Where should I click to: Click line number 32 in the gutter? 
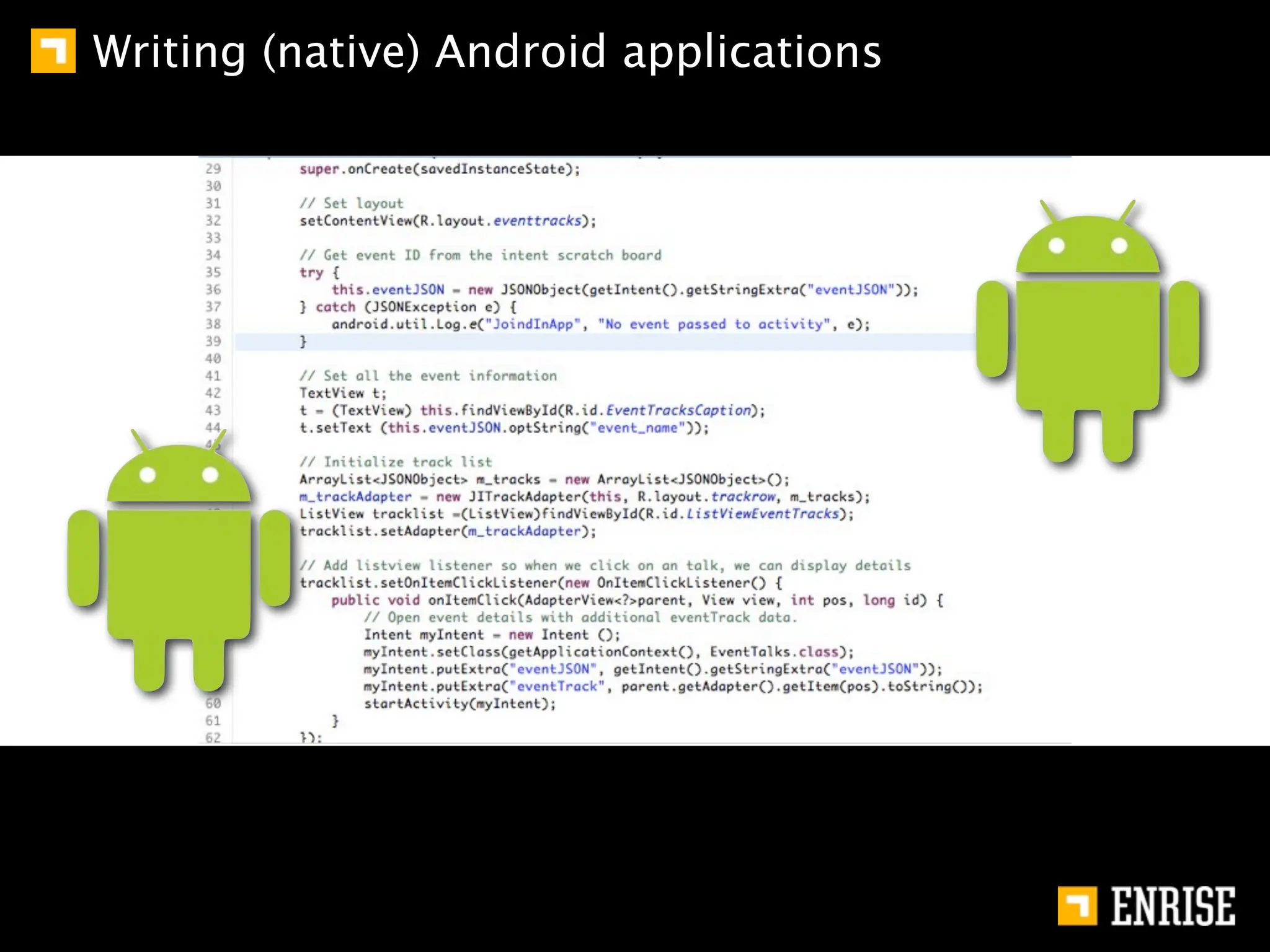pos(213,221)
